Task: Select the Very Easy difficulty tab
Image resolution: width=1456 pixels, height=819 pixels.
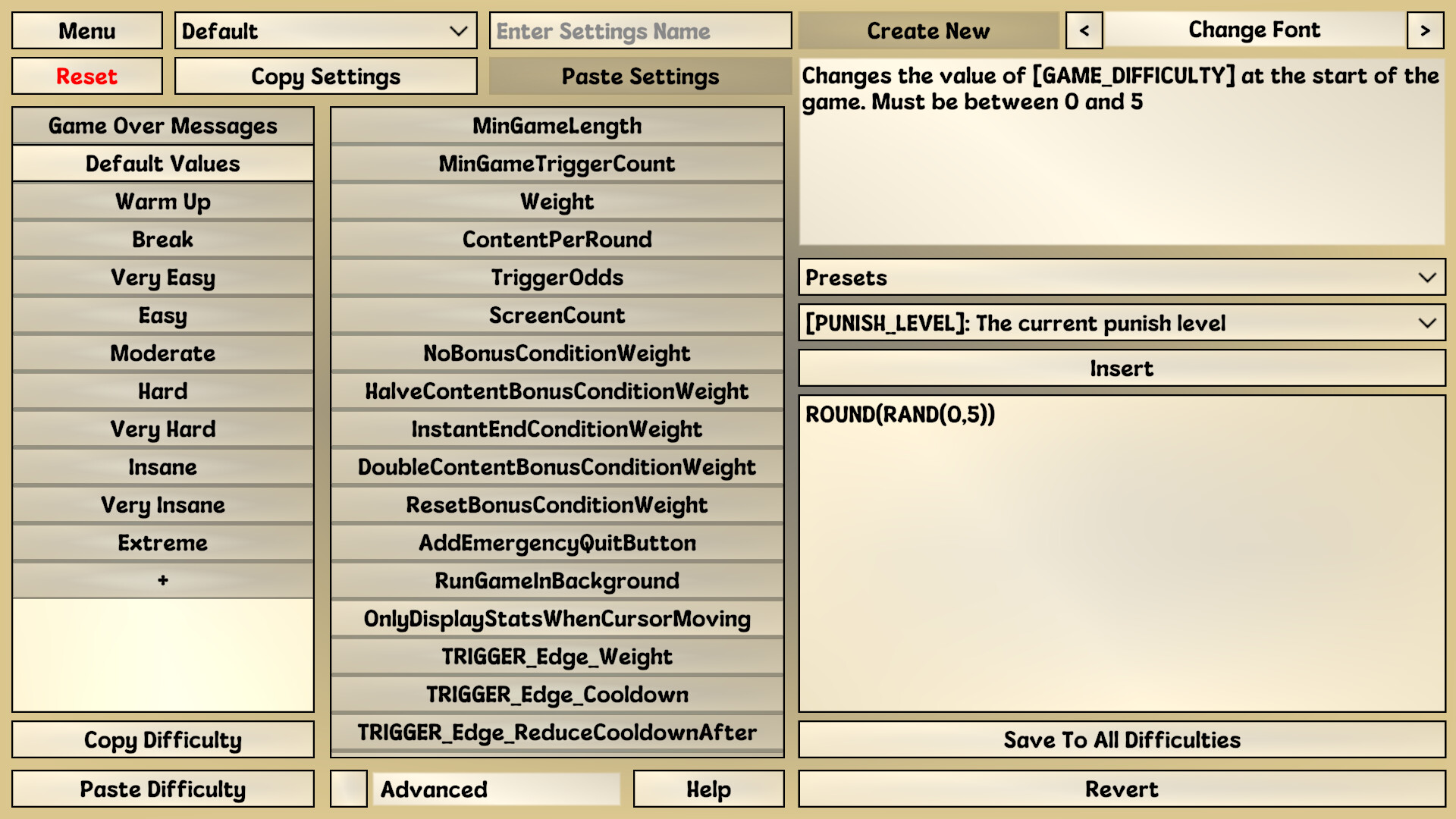Action: coord(162,278)
